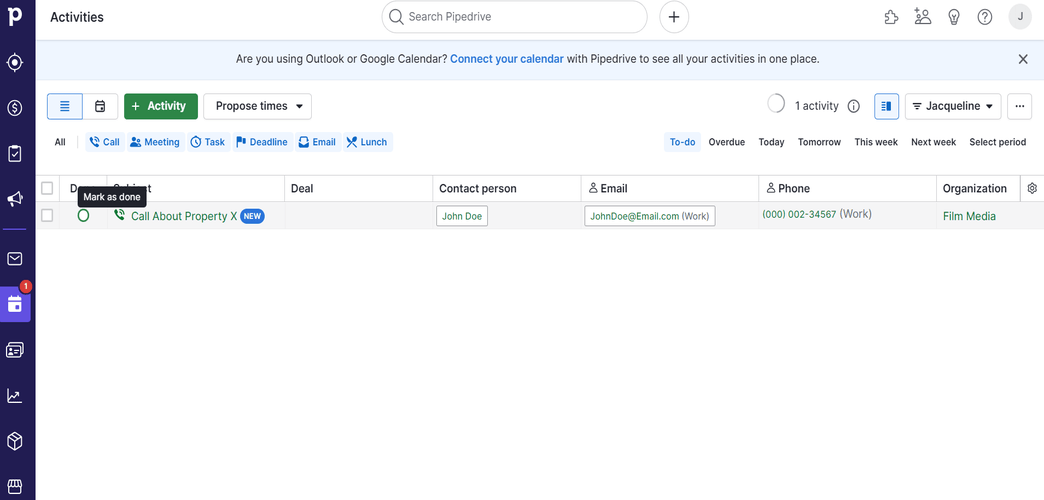Open Marketplace store icon in sidebar
The height and width of the screenshot is (500, 1044).
pos(15,486)
